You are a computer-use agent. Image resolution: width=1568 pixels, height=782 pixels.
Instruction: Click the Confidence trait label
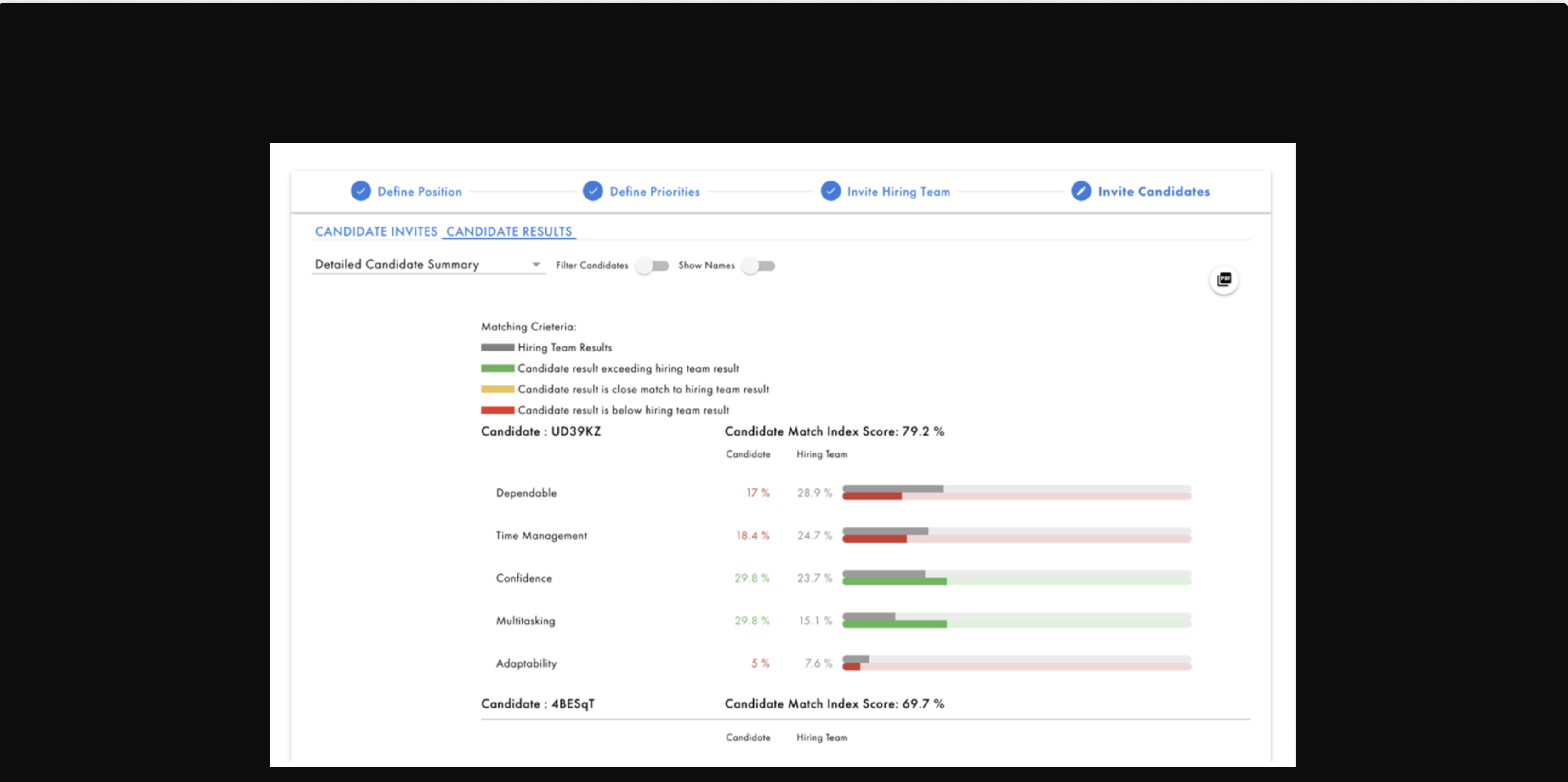pyautogui.click(x=523, y=578)
